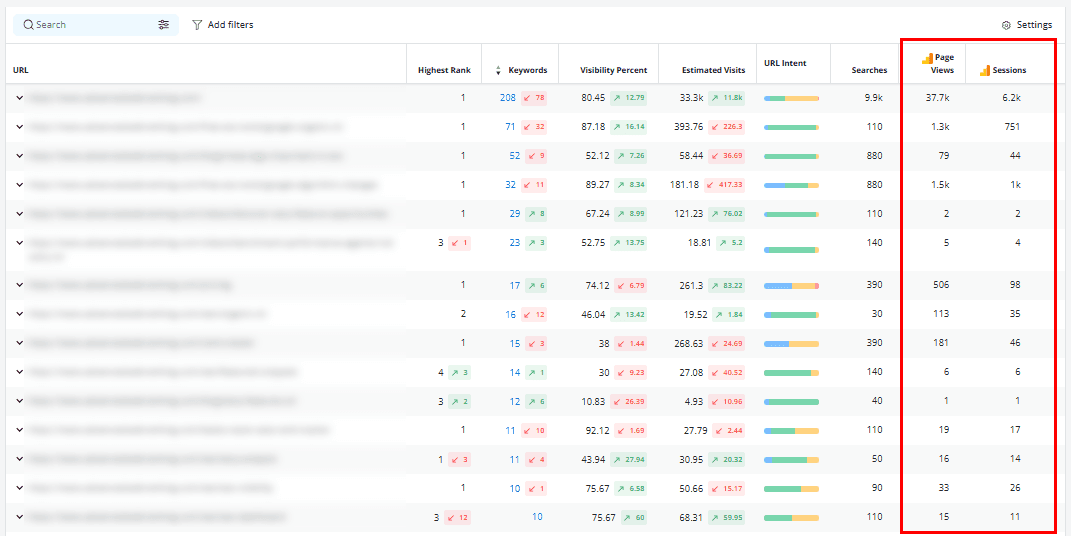Expand the row with 71 keywords
1071x536 pixels.
(x=20, y=127)
